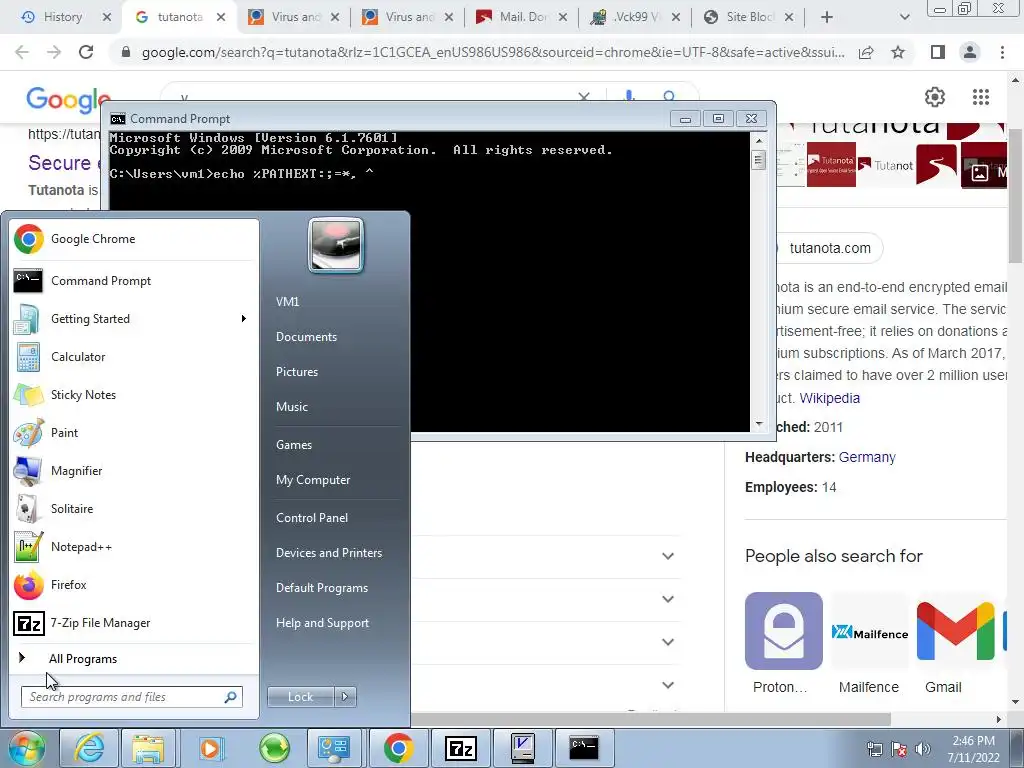Screen dimensions: 1024x768
Task: Click the 7-Zip taskbar icon
Action: click(461, 748)
